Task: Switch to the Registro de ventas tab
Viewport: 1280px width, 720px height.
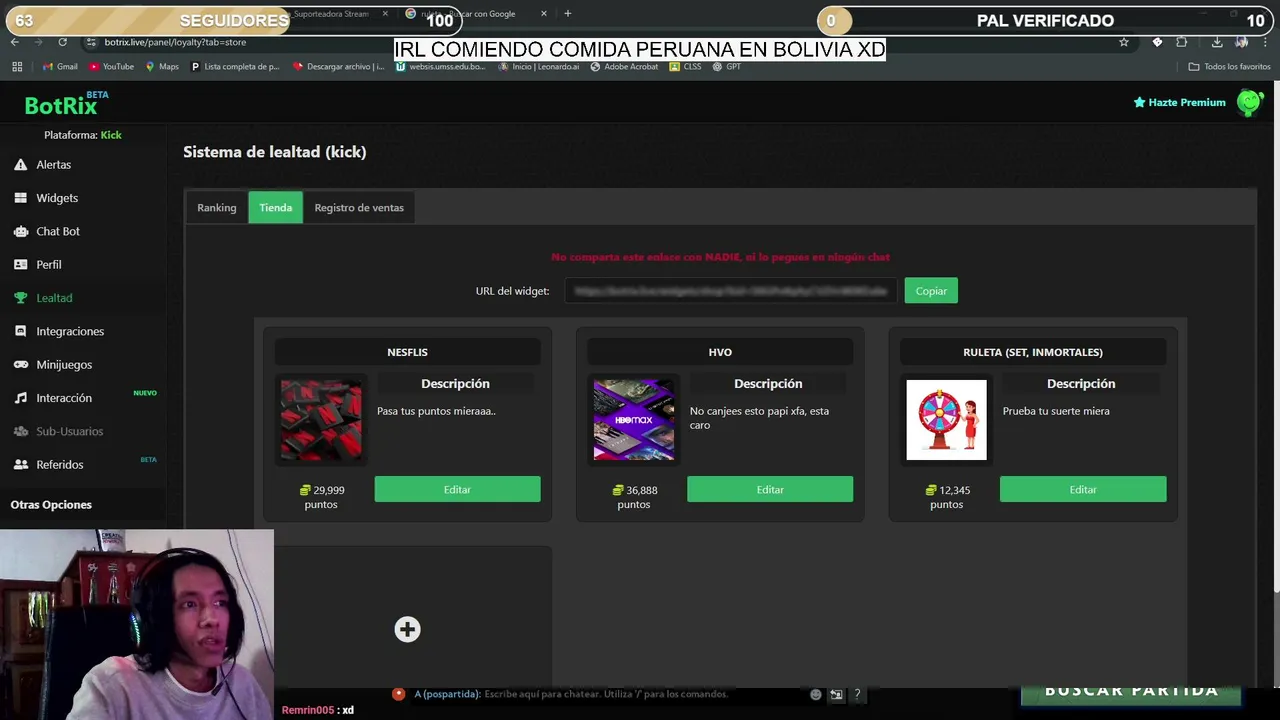Action: [x=359, y=207]
